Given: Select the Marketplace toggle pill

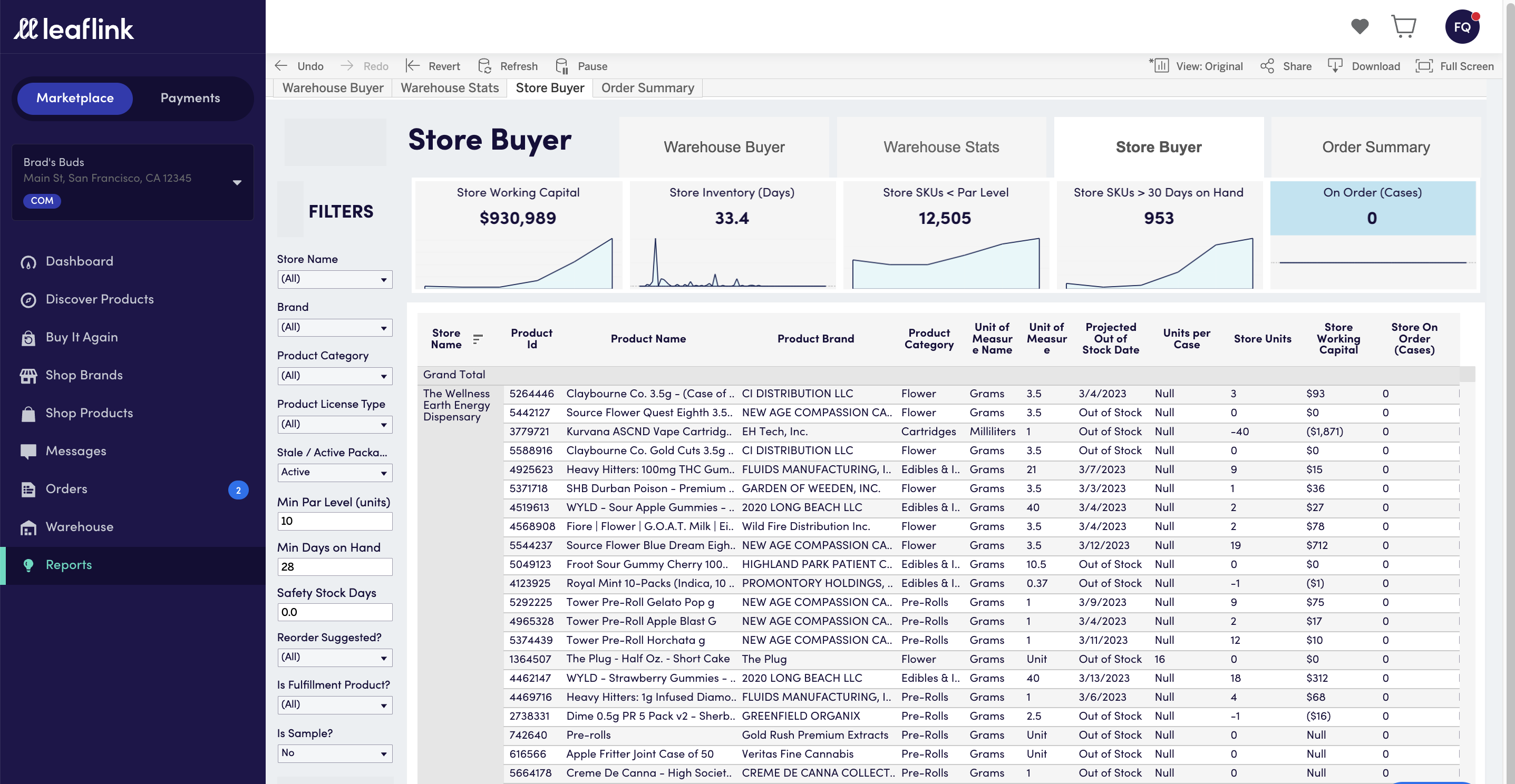Looking at the screenshot, I should 75,98.
